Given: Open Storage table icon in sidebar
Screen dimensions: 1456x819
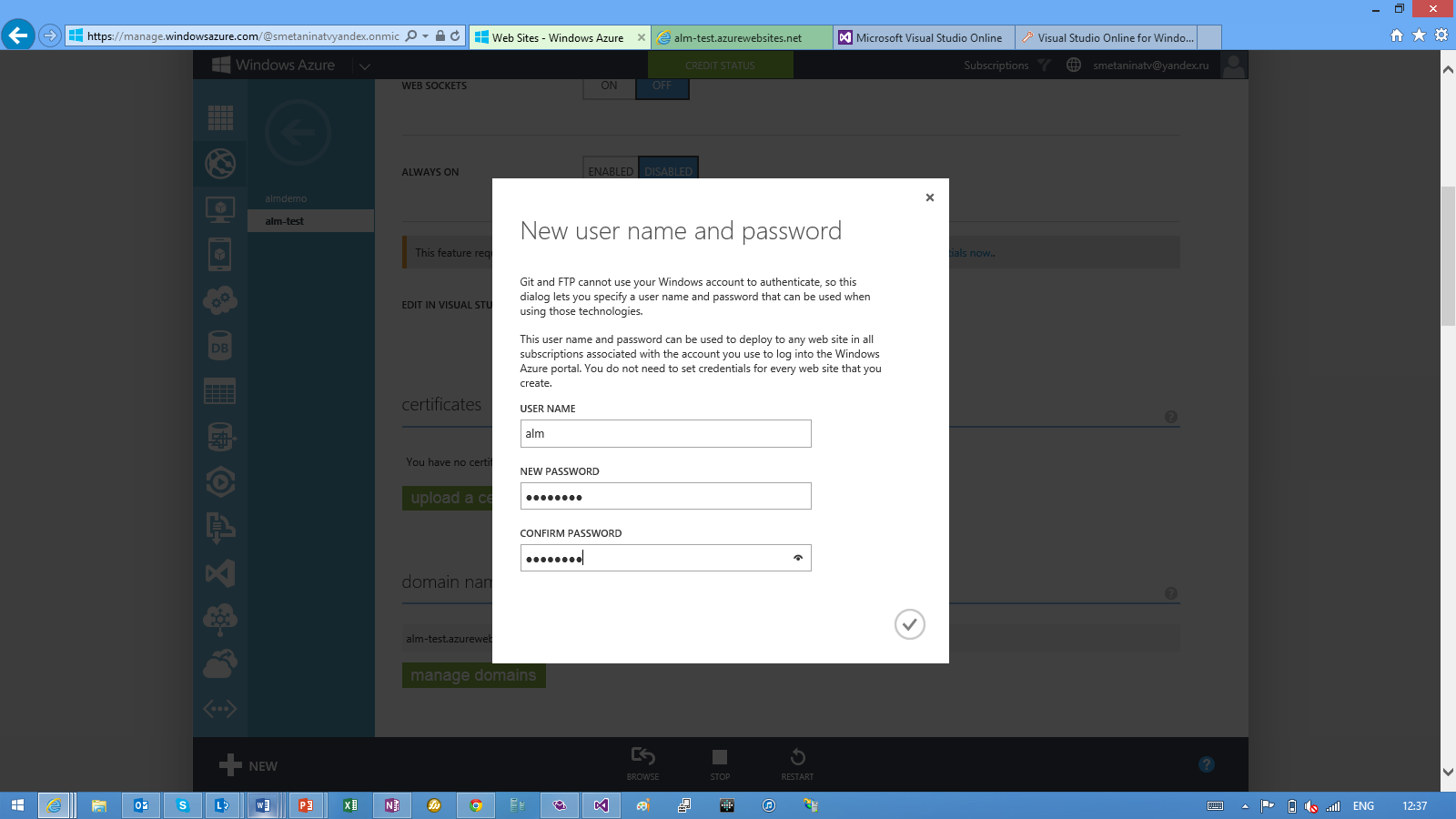Looking at the screenshot, I should point(220,391).
